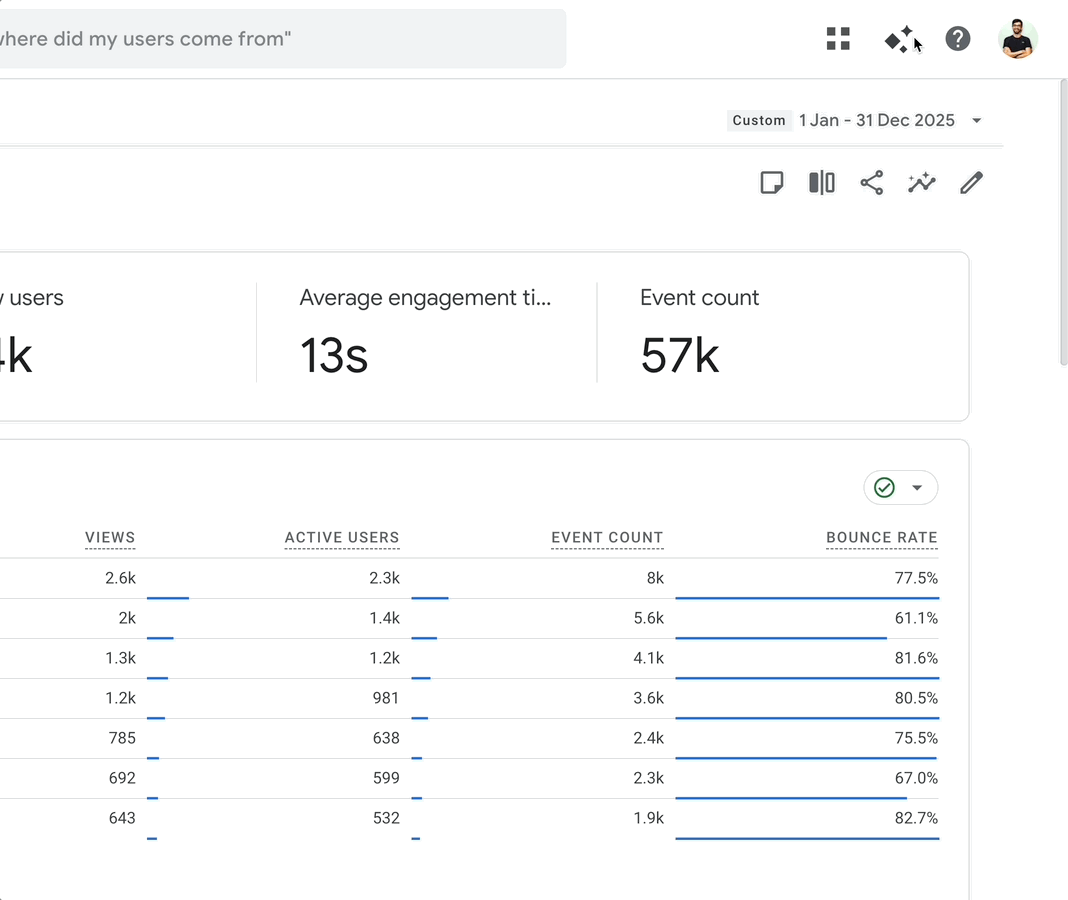The width and height of the screenshot is (1068, 900).
Task: Sort by the Active Users column
Action: (341, 537)
